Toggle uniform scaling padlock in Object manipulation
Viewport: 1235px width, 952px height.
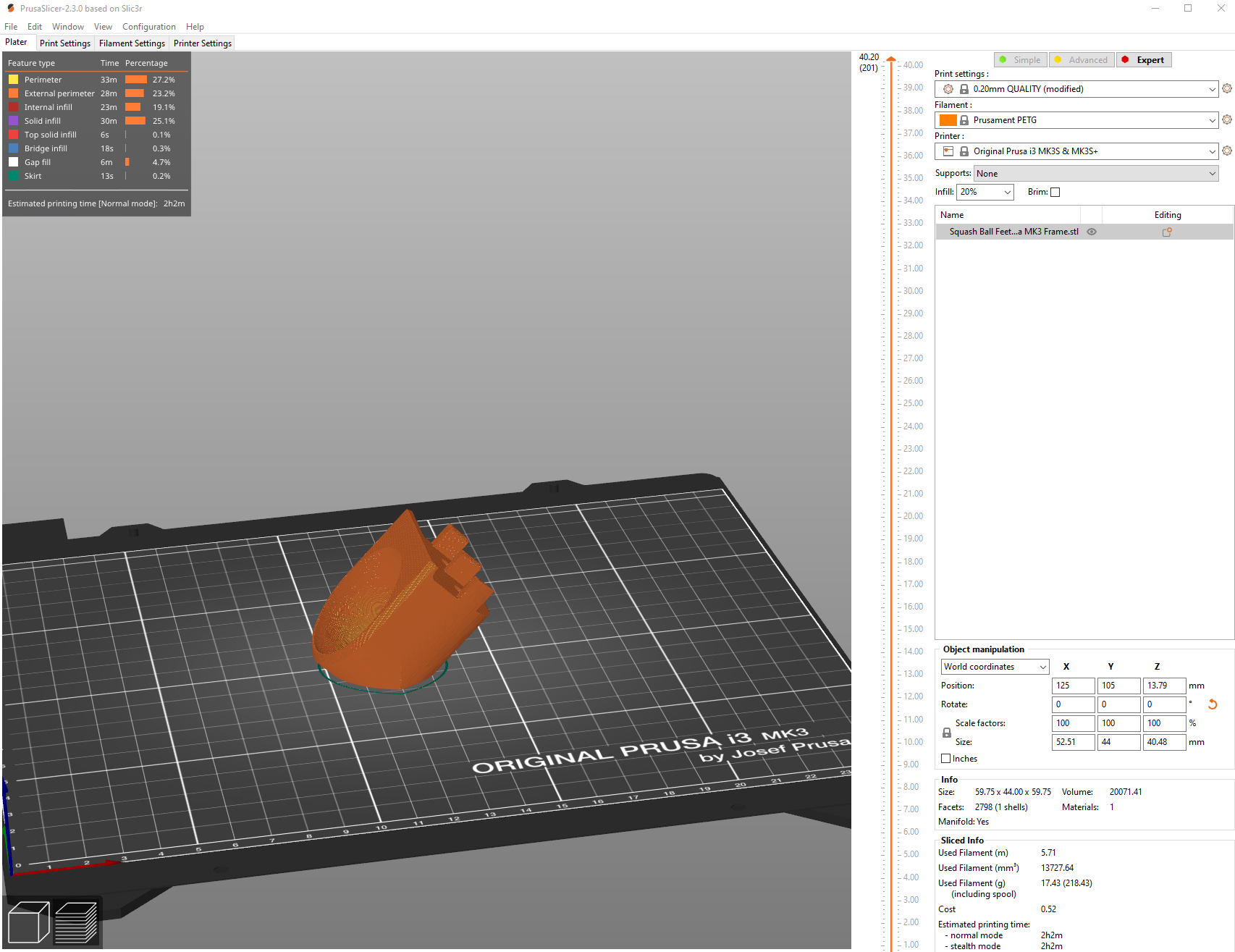coord(946,732)
